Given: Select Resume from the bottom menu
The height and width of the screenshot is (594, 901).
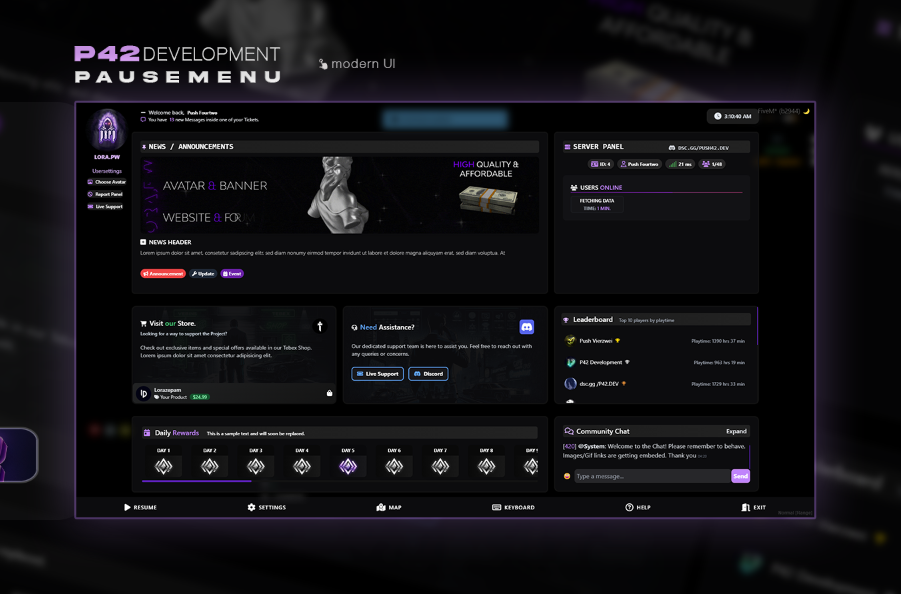Looking at the screenshot, I should tap(142, 507).
